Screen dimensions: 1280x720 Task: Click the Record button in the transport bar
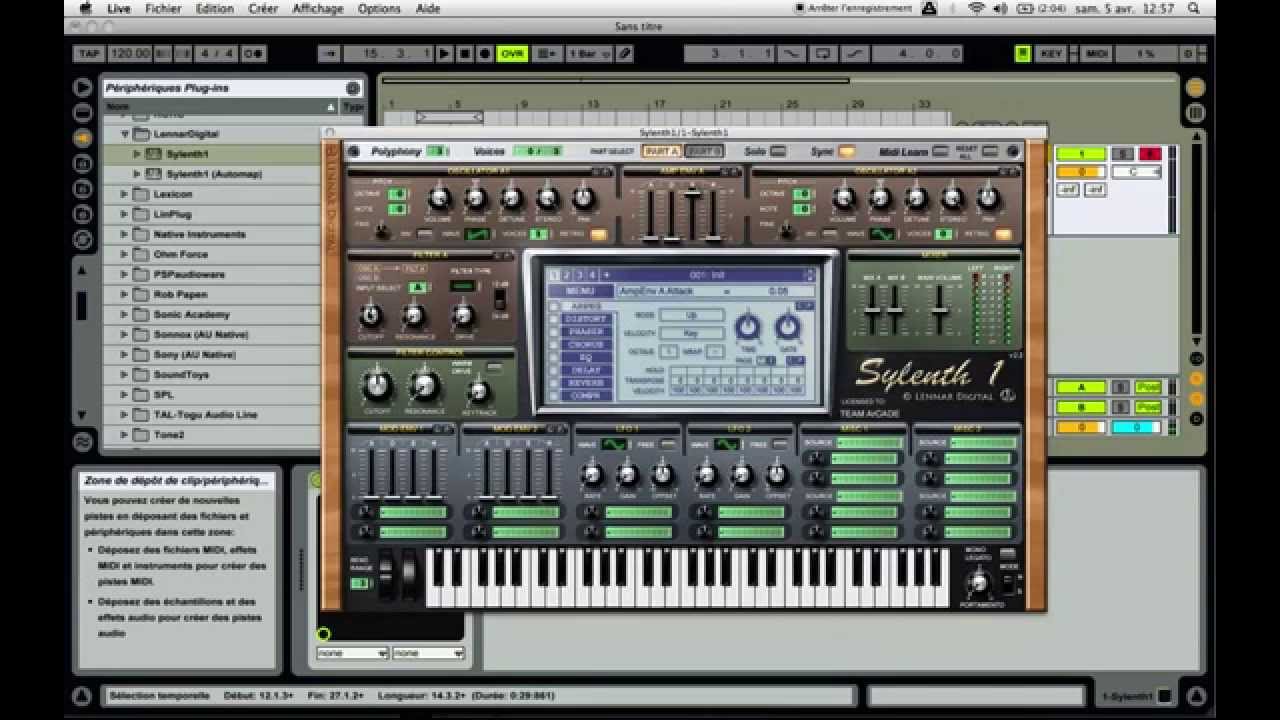pyautogui.click(x=485, y=53)
